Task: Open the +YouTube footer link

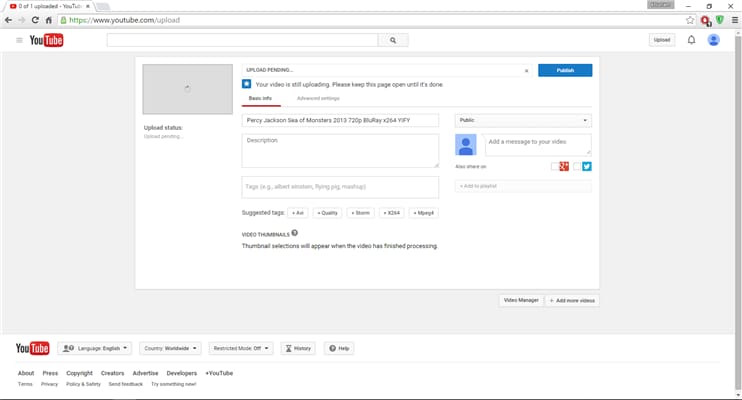Action: [219, 373]
